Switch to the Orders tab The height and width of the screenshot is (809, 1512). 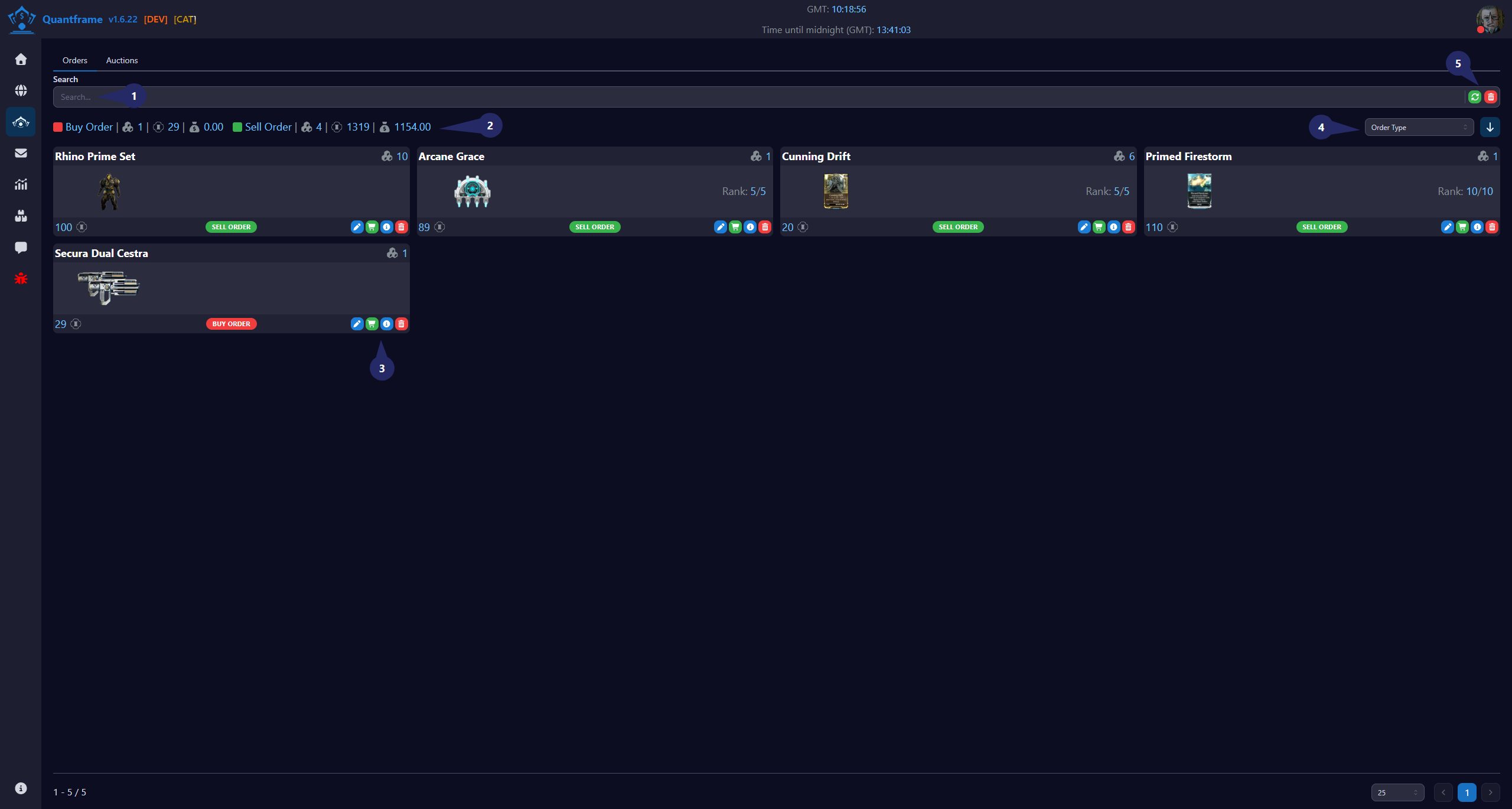[x=75, y=60]
